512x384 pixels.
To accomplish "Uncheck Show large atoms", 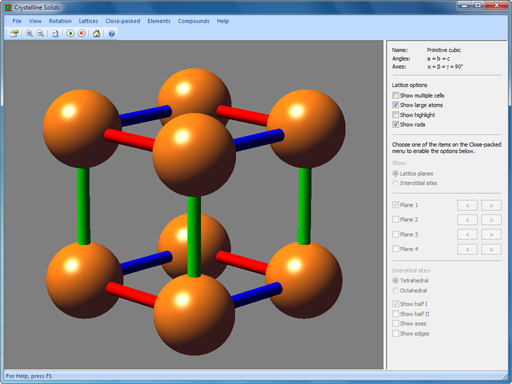I will (395, 105).
